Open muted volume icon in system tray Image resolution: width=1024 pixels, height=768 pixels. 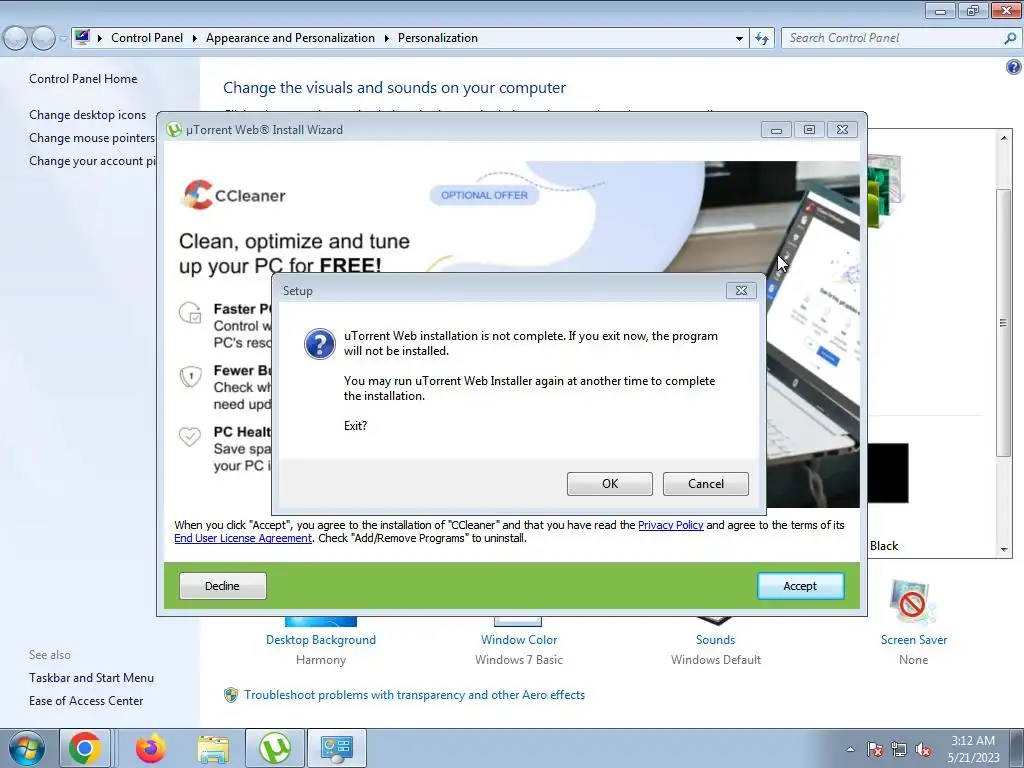923,749
